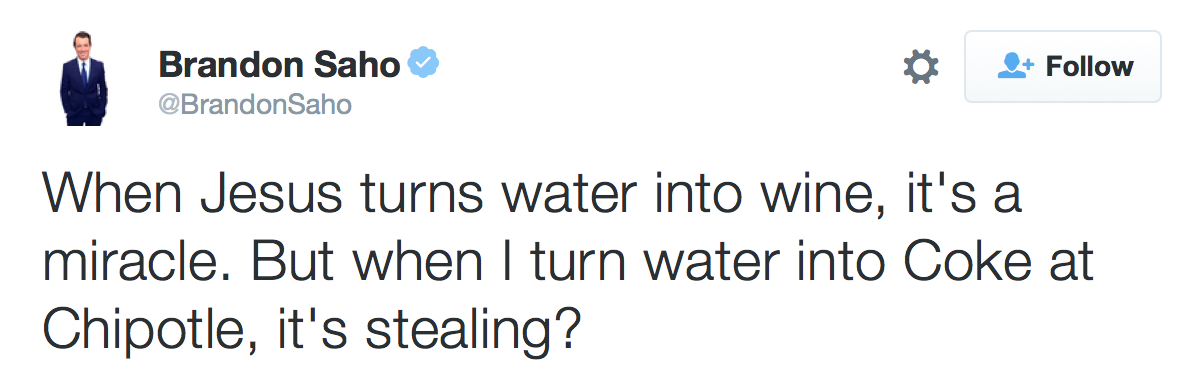Visit the @BrandonSaho handle link
This screenshot has height=370, width=1190.
coord(255,105)
